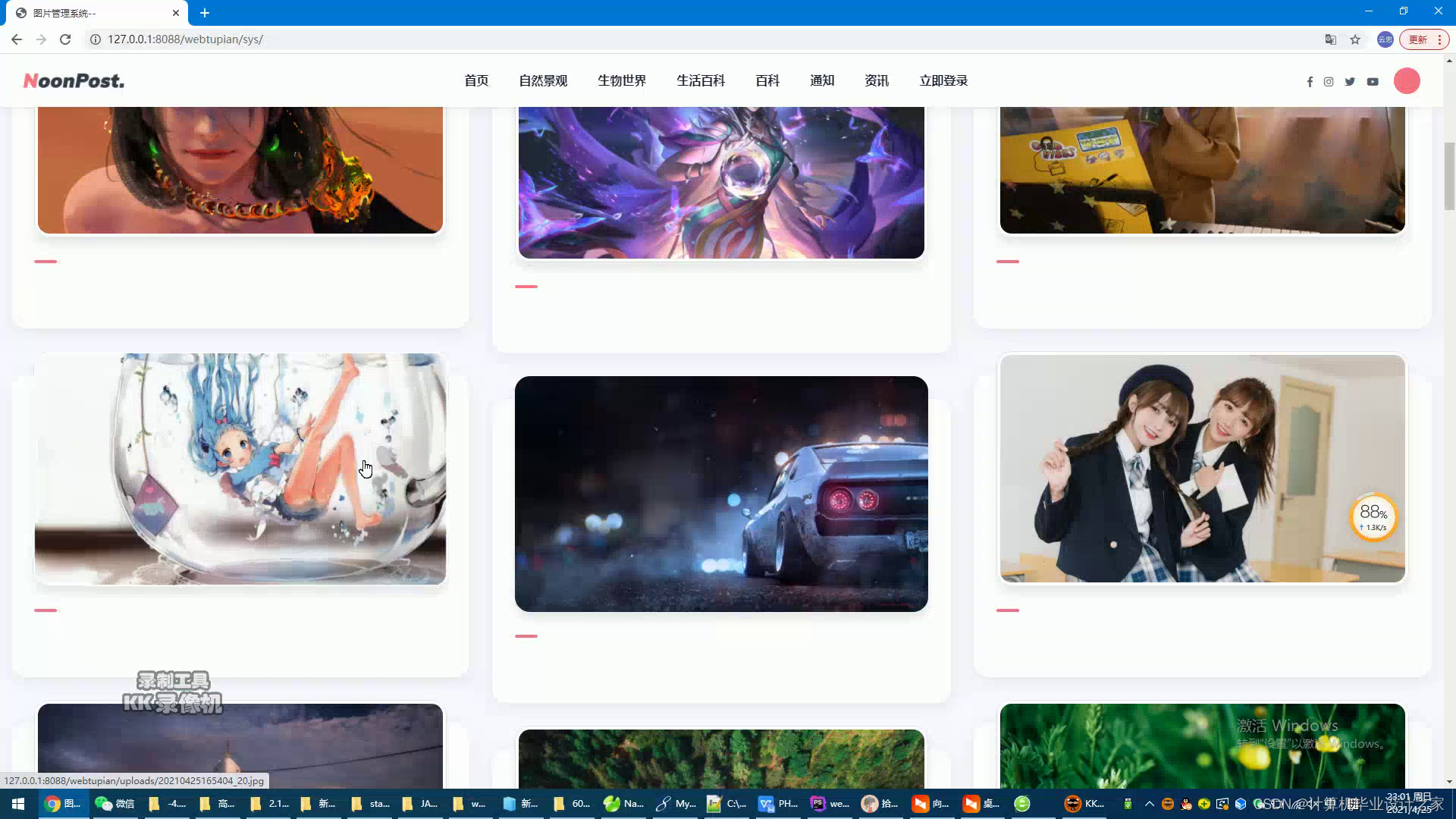This screenshot has height=819, width=1456.
Task: Click the browser reload icon
Action: tap(65, 39)
